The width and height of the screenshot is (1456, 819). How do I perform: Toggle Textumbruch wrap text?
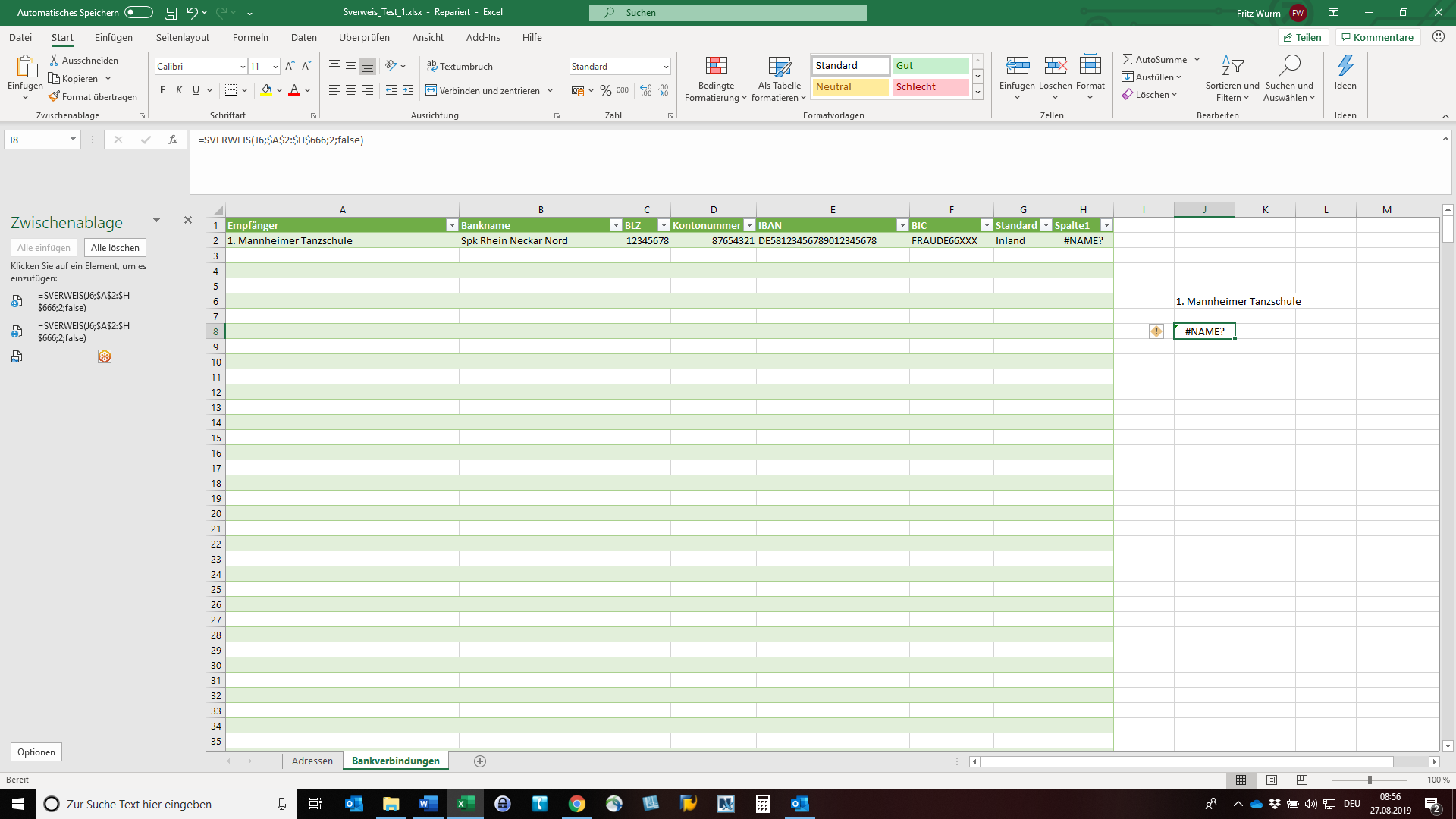(x=460, y=67)
